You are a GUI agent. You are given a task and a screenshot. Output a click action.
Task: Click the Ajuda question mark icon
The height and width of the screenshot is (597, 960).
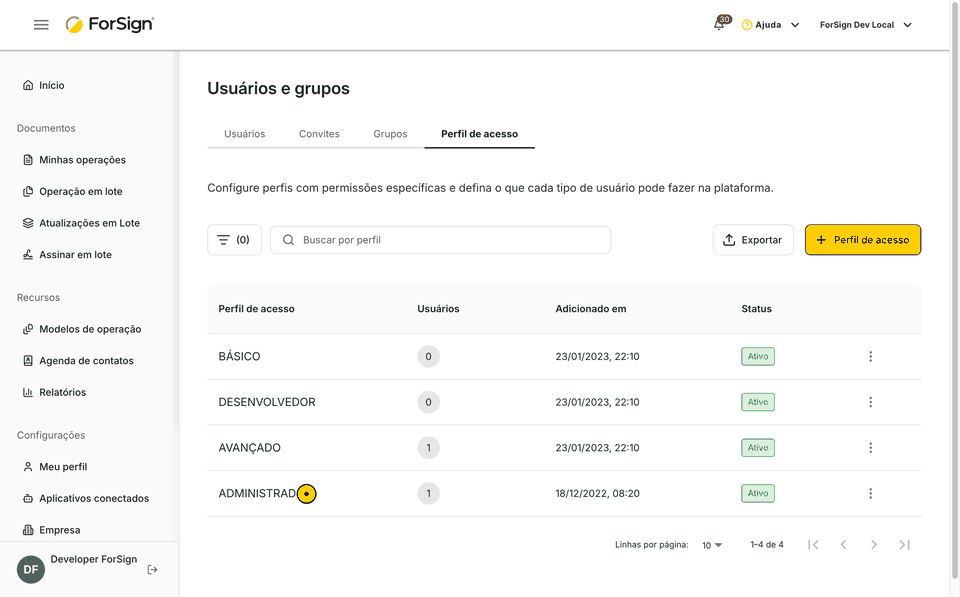pos(746,25)
